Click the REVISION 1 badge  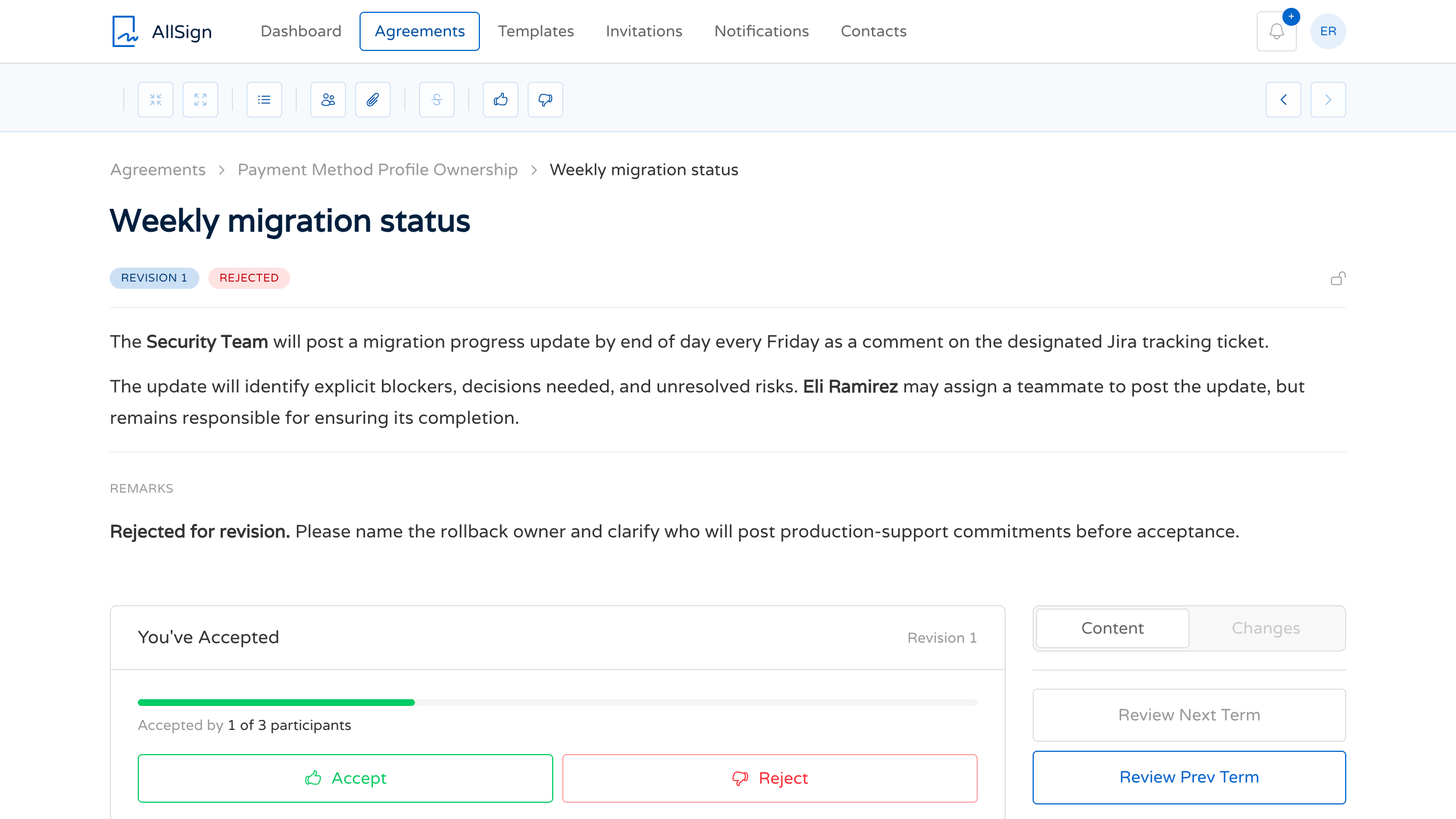(x=155, y=278)
